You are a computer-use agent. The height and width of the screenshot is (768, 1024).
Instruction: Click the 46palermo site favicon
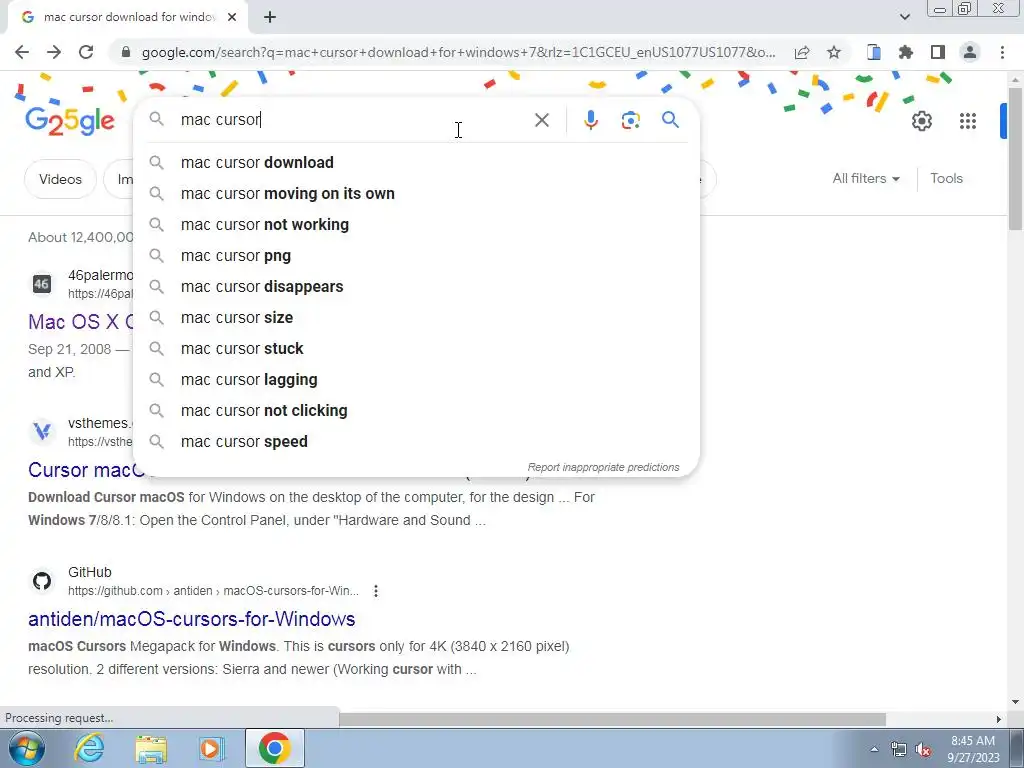tap(42, 283)
